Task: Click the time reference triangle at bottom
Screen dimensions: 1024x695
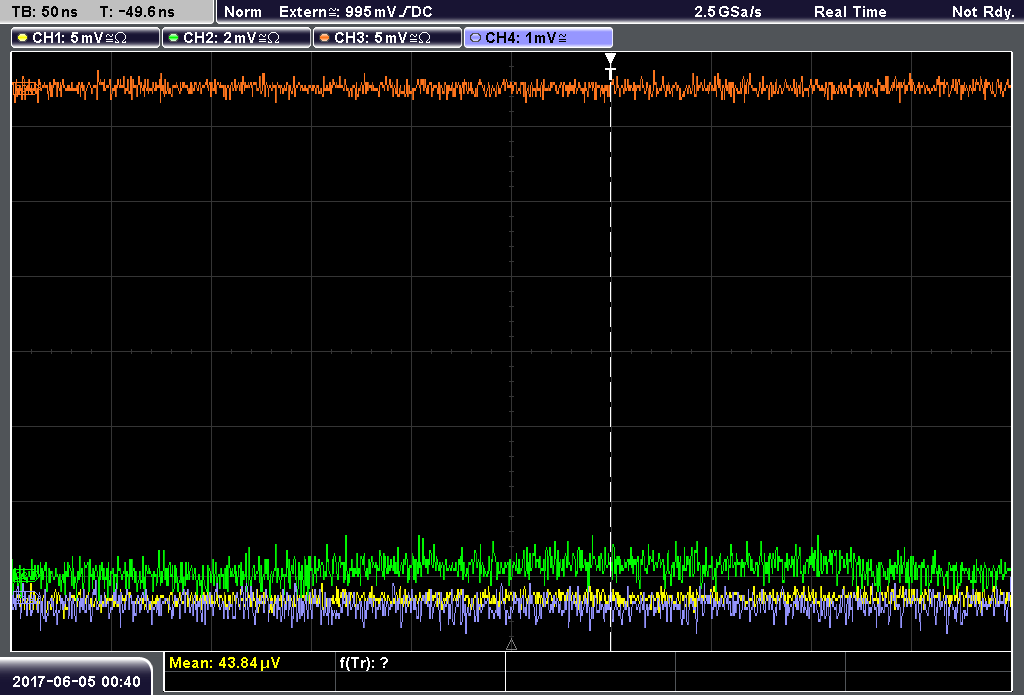Action: point(511,645)
